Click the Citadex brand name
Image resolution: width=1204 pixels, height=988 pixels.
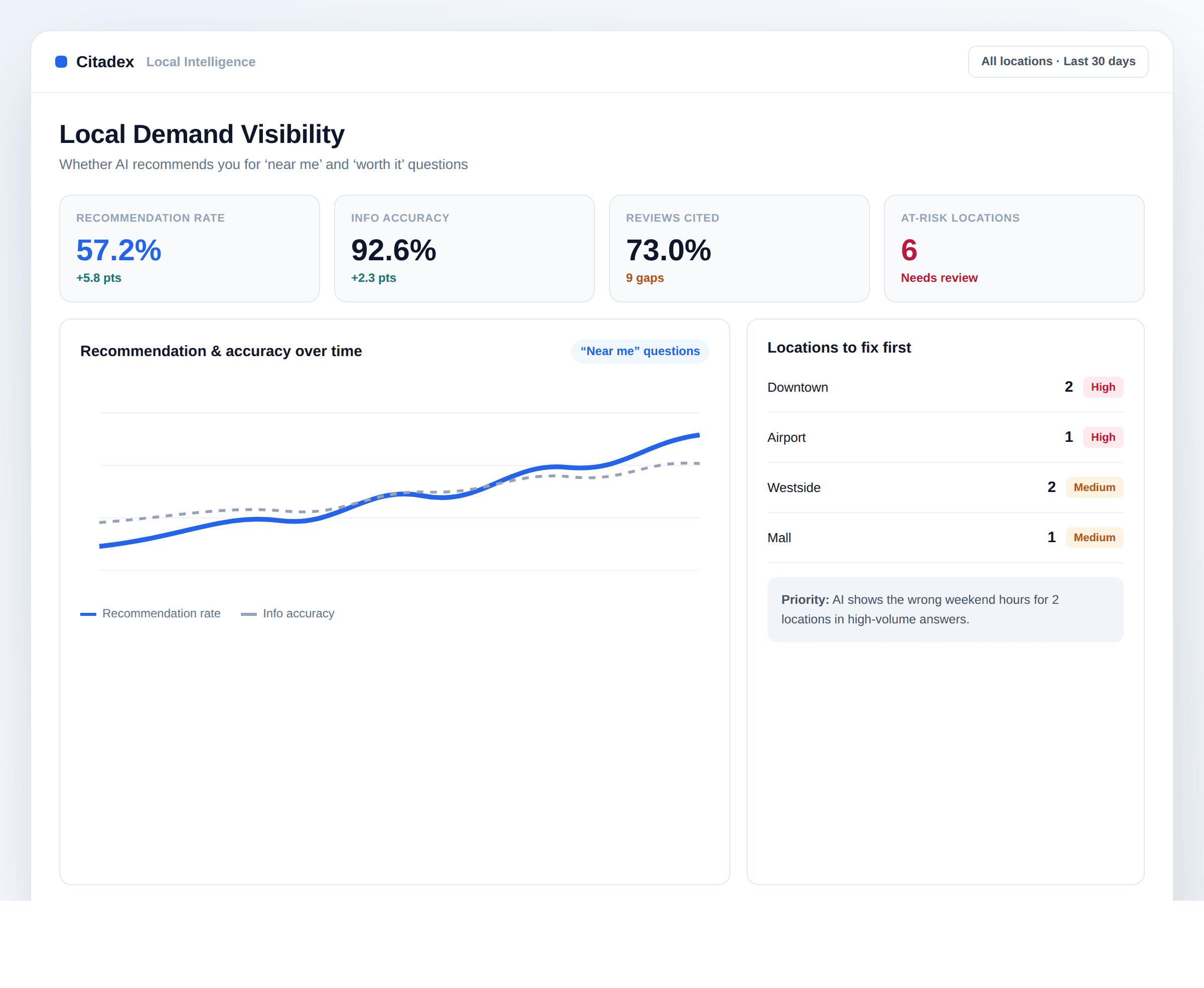coord(105,62)
